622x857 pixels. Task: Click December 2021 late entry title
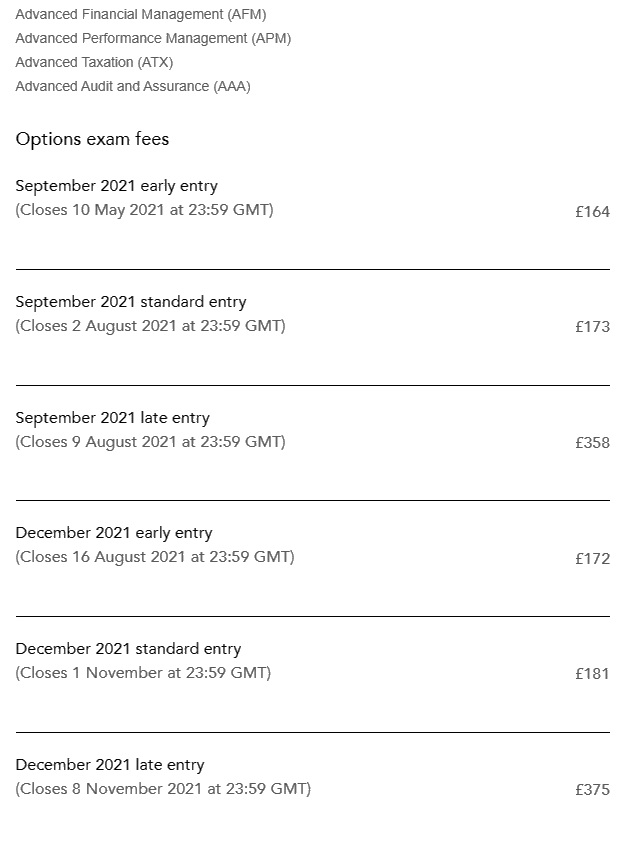[110, 765]
